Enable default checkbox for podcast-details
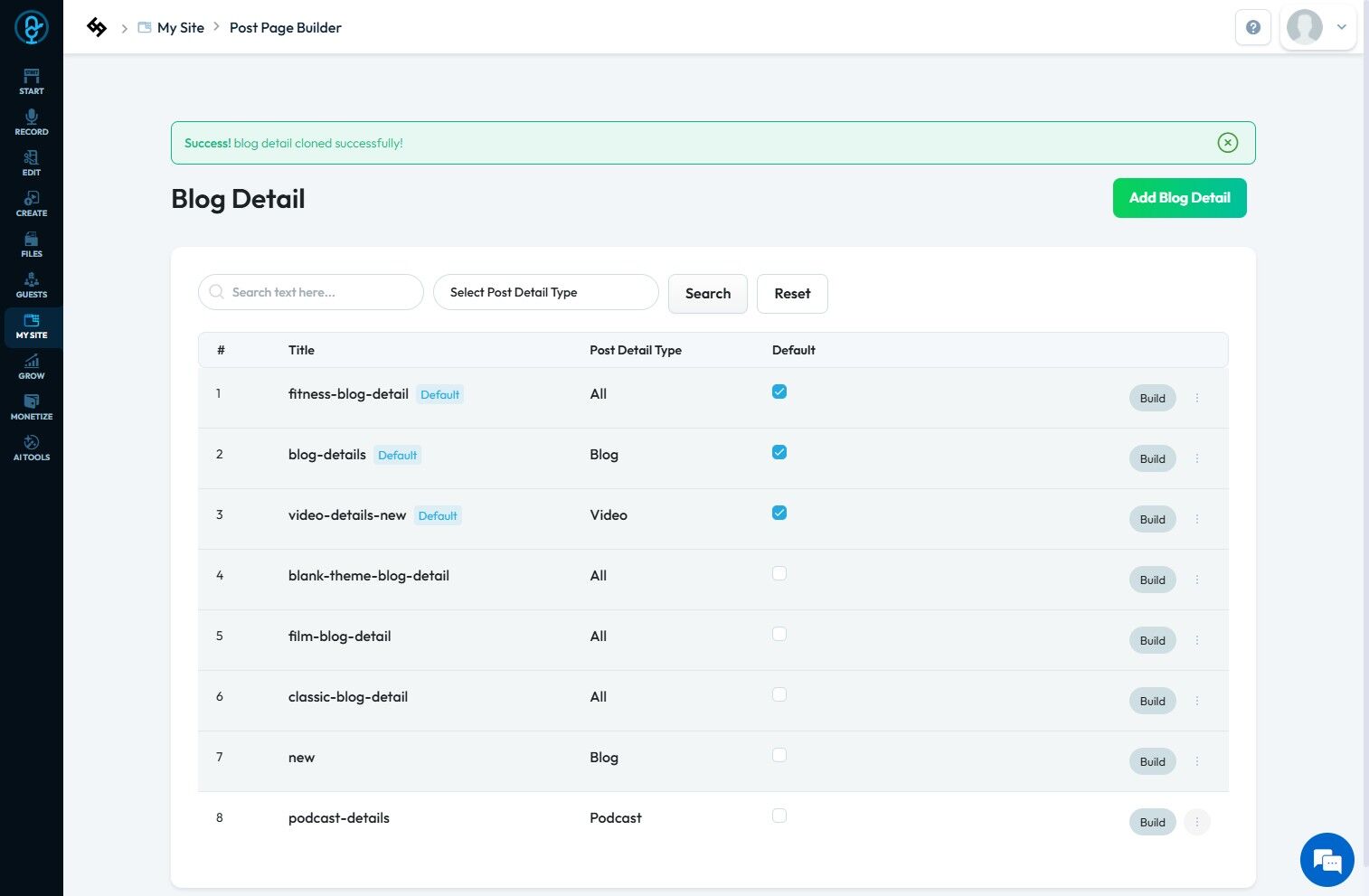 point(779,816)
